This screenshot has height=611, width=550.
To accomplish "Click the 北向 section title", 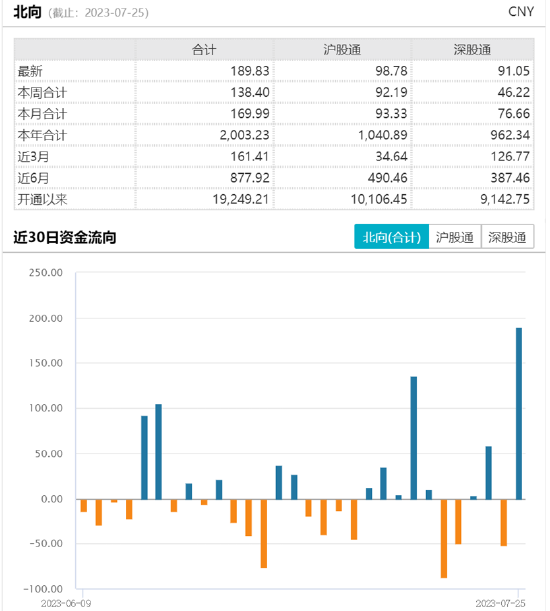I will click(27, 12).
